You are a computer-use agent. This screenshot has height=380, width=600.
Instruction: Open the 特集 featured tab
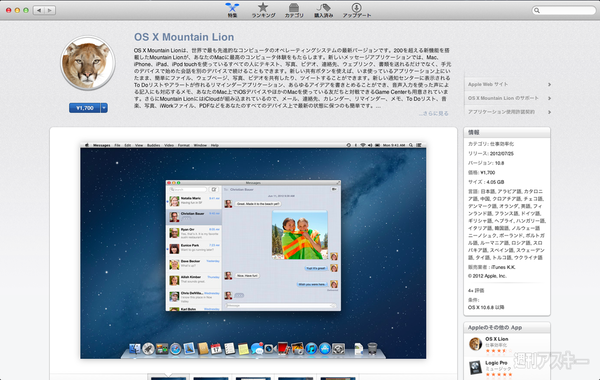232,10
